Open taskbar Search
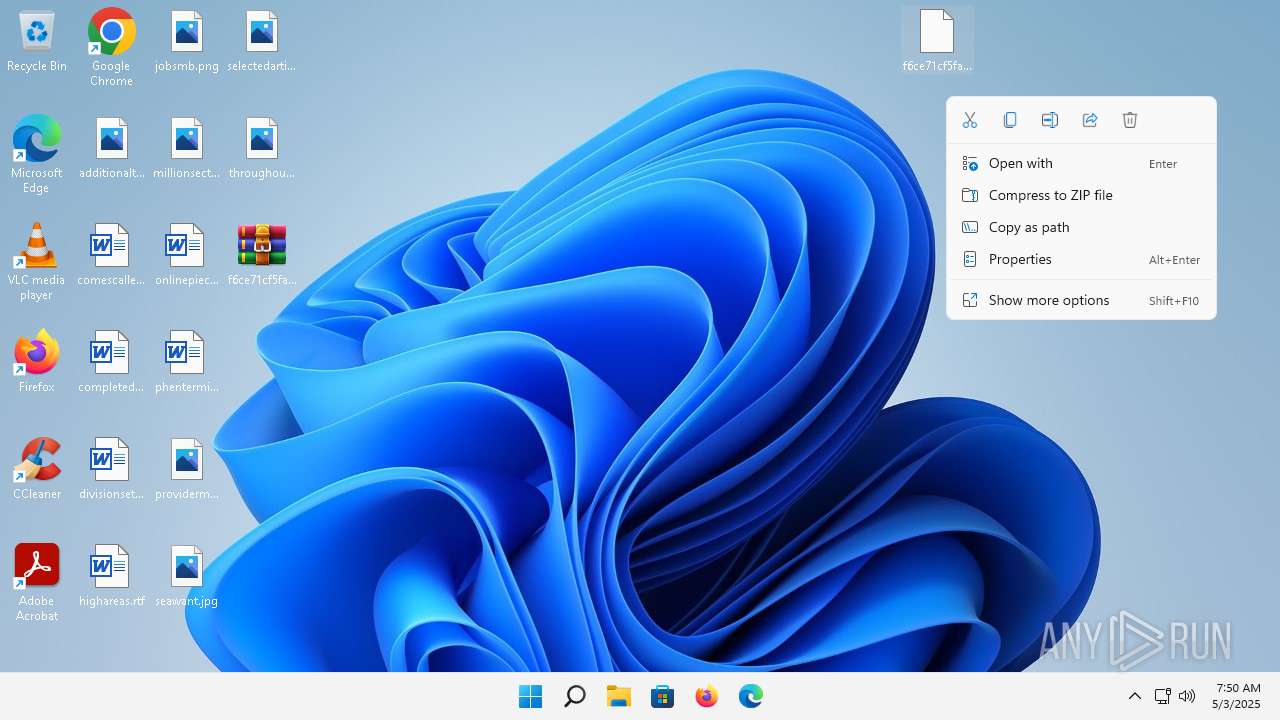 (x=575, y=696)
